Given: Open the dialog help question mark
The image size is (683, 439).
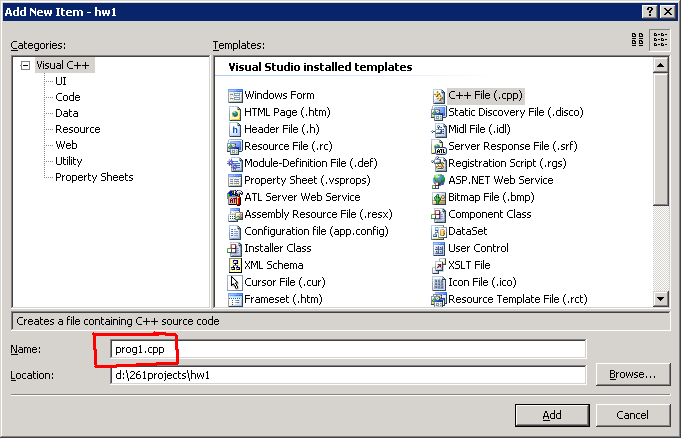Looking at the screenshot, I should pos(649,12).
